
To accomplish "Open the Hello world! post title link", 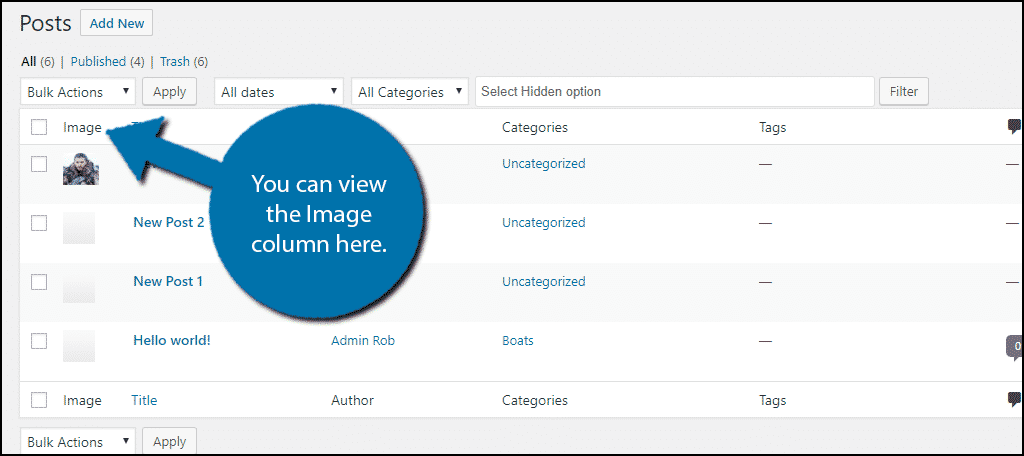I will 172,340.
